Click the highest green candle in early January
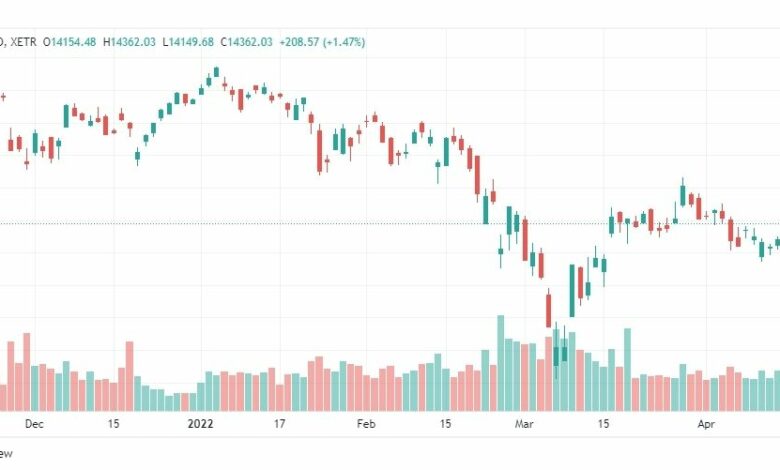Image resolution: width=780 pixels, height=470 pixels. click(x=216, y=72)
